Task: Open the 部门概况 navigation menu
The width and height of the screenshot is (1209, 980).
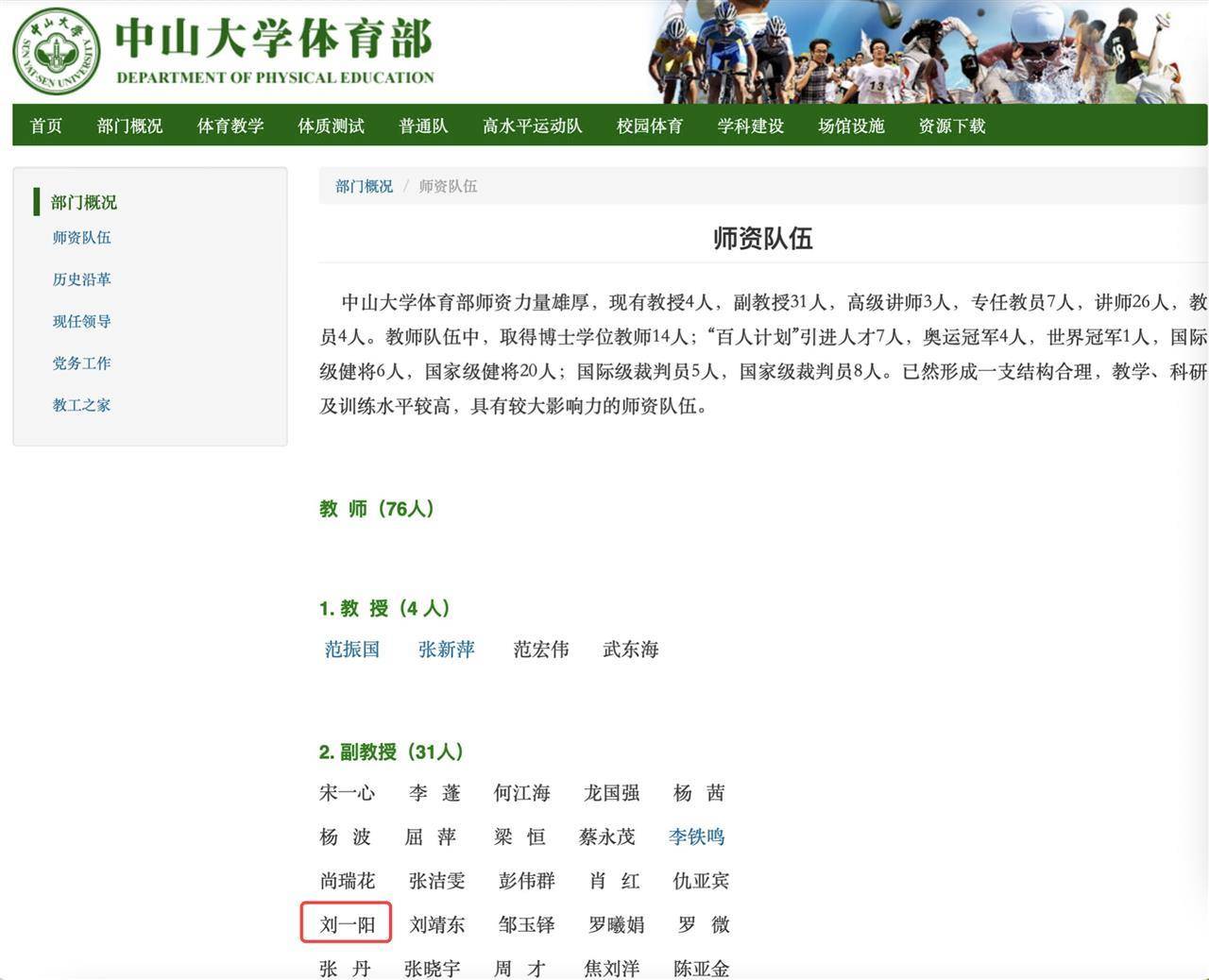Action: pyautogui.click(x=129, y=125)
